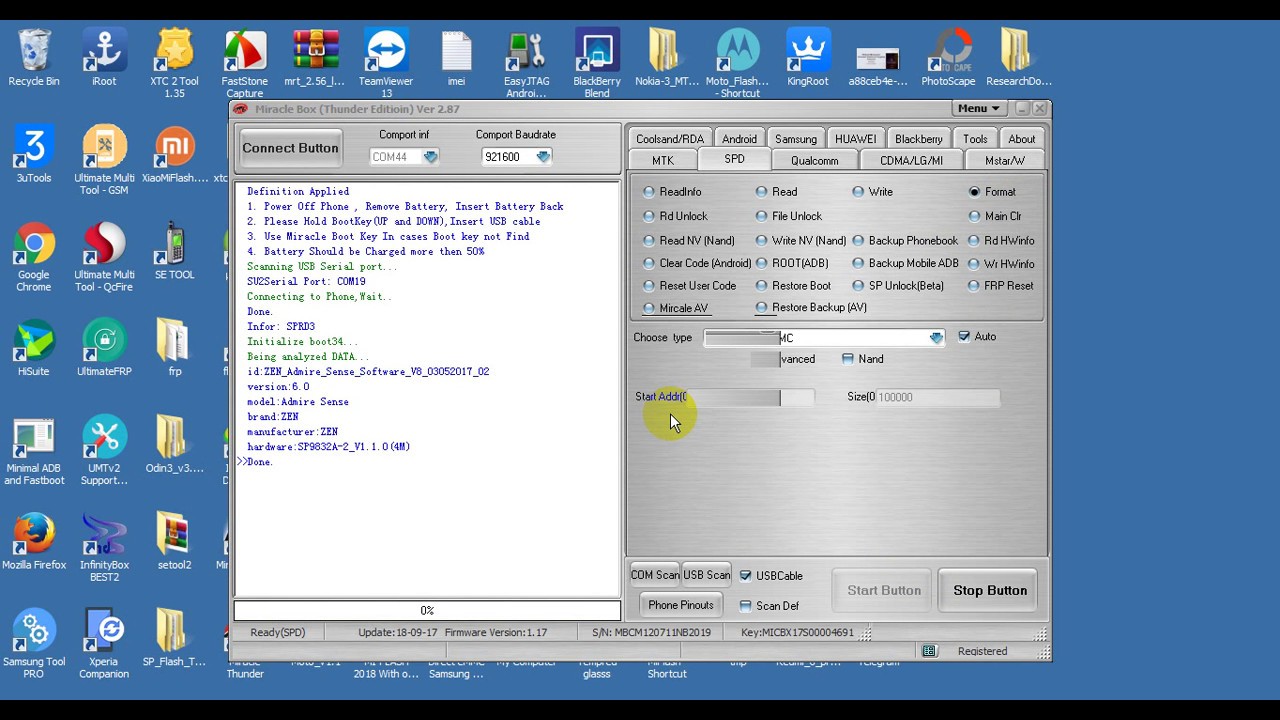Click the Stop Button
This screenshot has height=720, width=1280.
[990, 590]
